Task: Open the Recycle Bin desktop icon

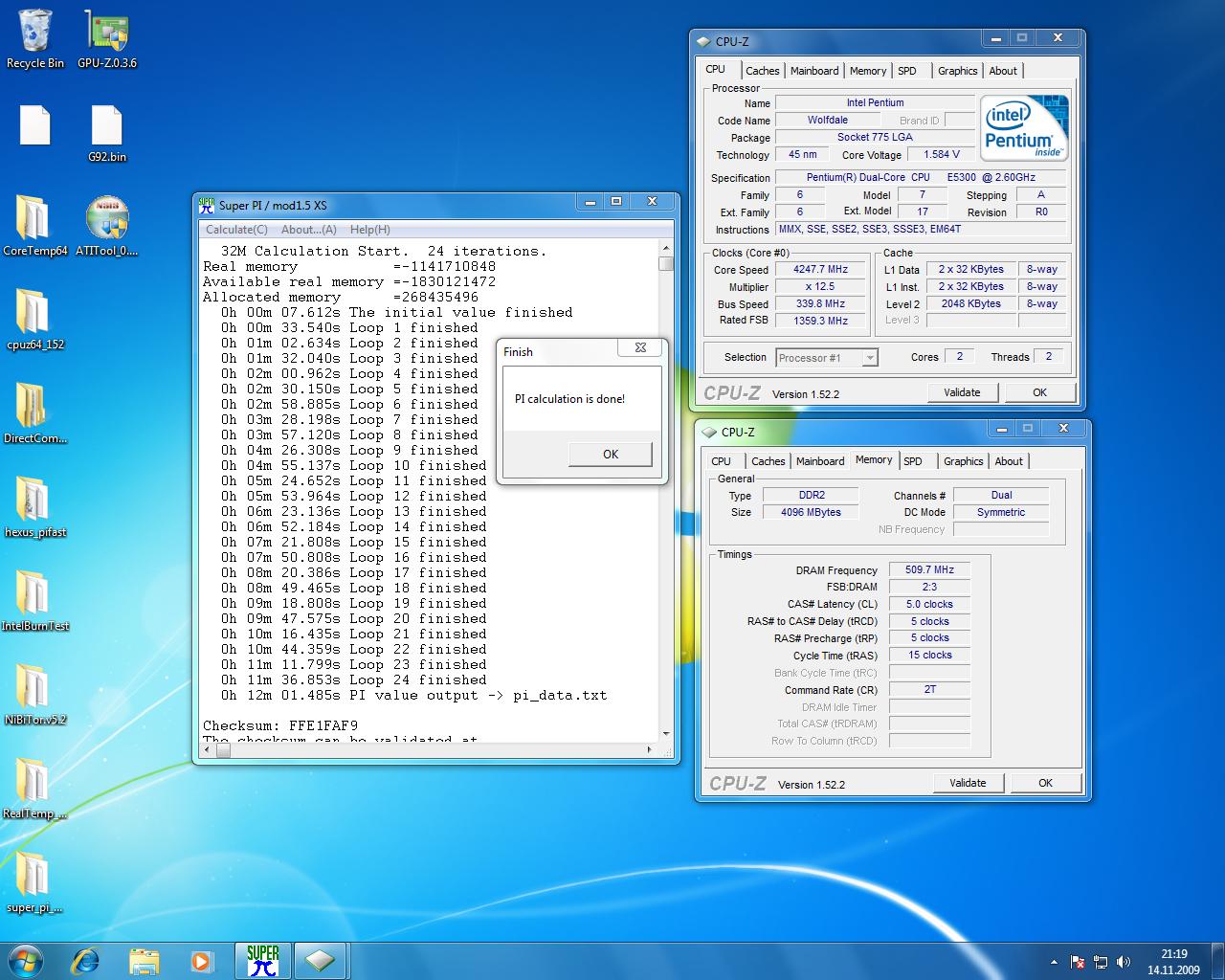Action: coord(35,38)
